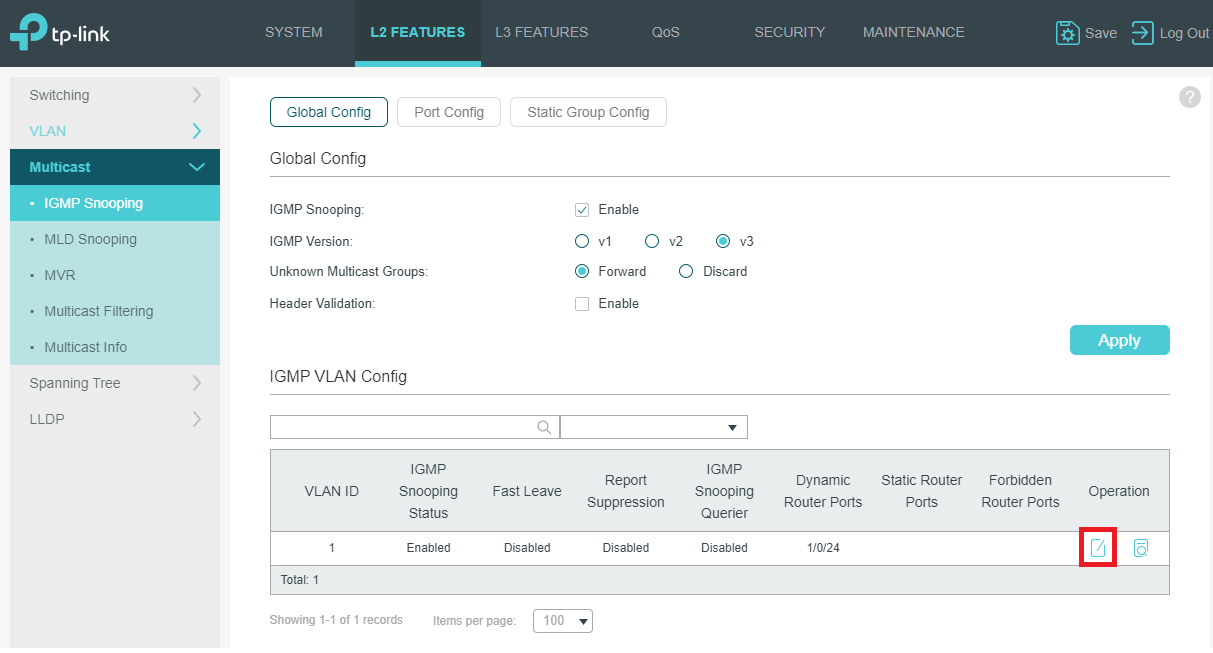Click the Showing 1-1 of 1 records text
Image resolution: width=1213 pixels, height=653 pixels.
(336, 620)
